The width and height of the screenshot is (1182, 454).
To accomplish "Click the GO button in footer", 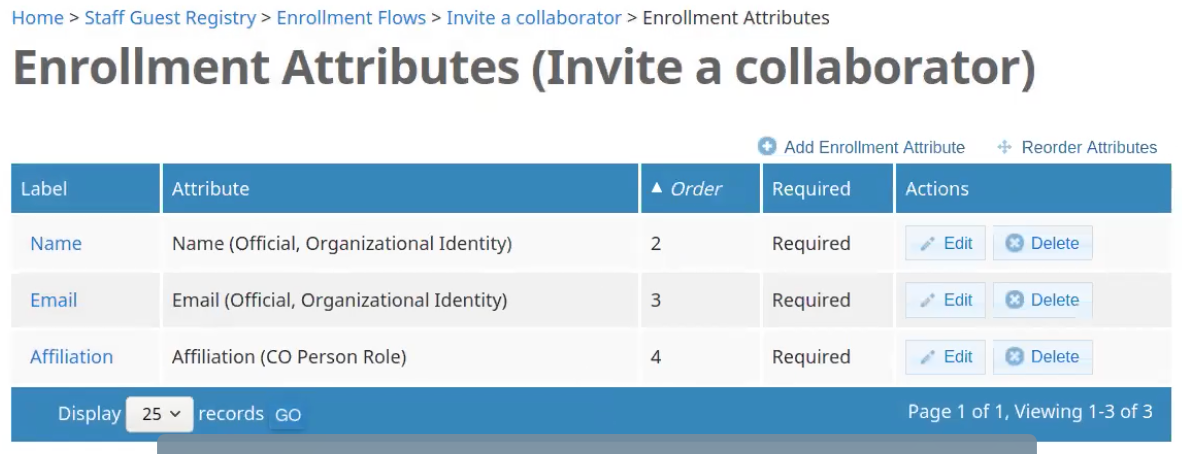I will tap(288, 415).
